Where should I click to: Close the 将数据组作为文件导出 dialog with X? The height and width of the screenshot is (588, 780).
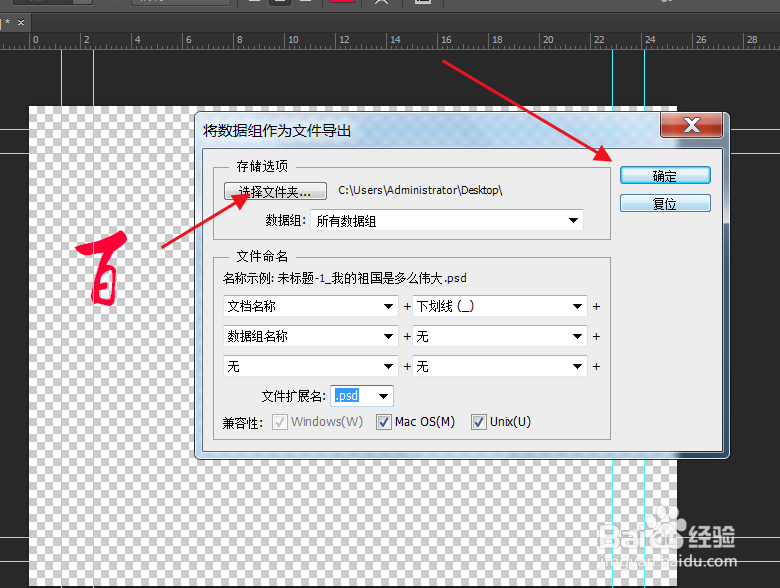[x=691, y=125]
